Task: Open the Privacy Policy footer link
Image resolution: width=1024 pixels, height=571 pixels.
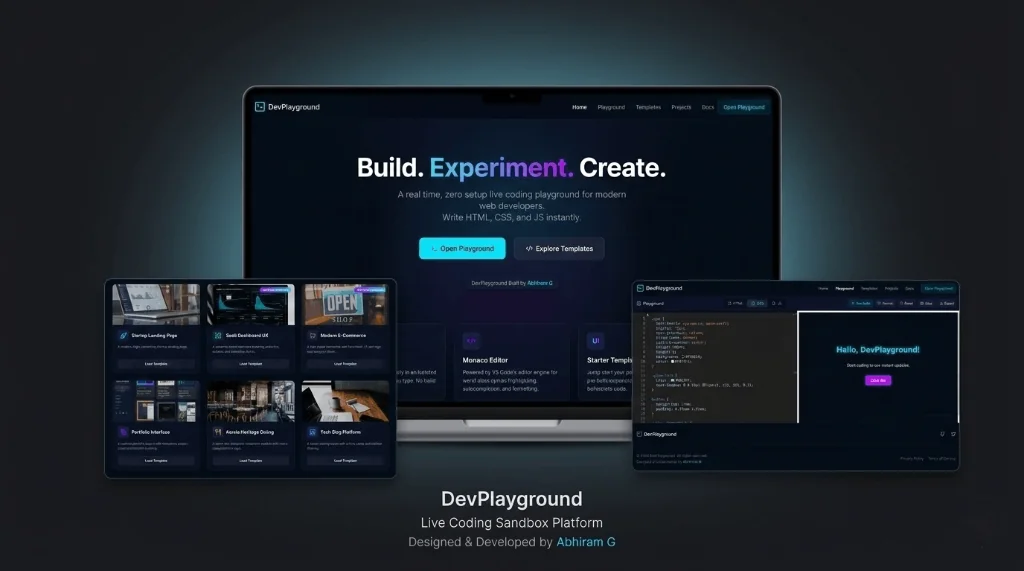Action: click(x=912, y=459)
